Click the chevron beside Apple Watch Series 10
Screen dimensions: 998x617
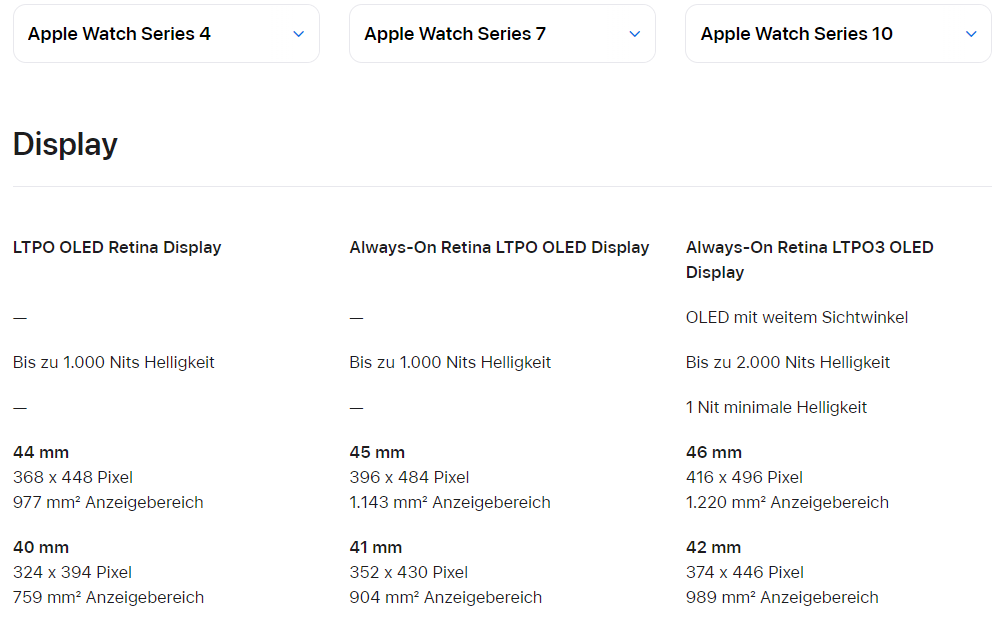pos(971,34)
